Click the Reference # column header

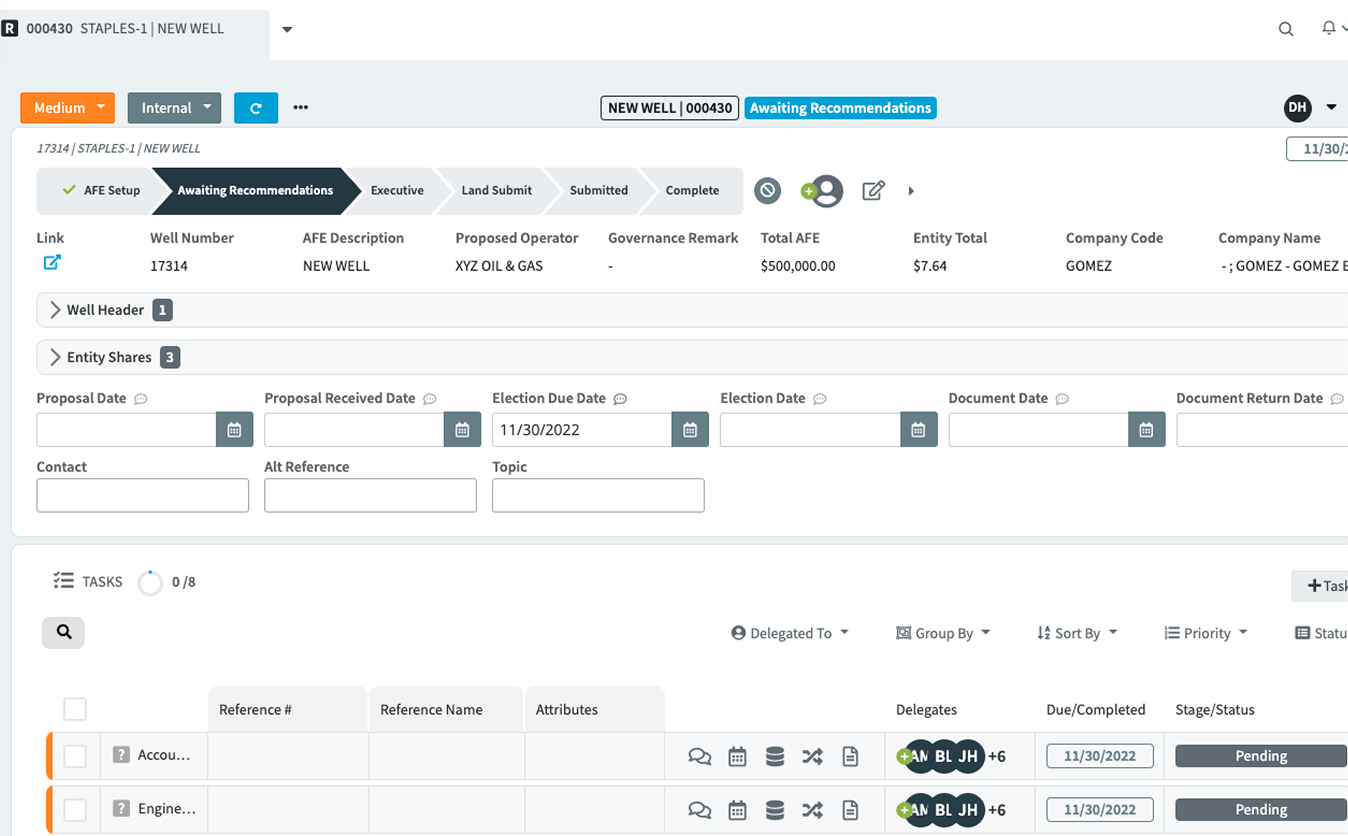(288, 710)
